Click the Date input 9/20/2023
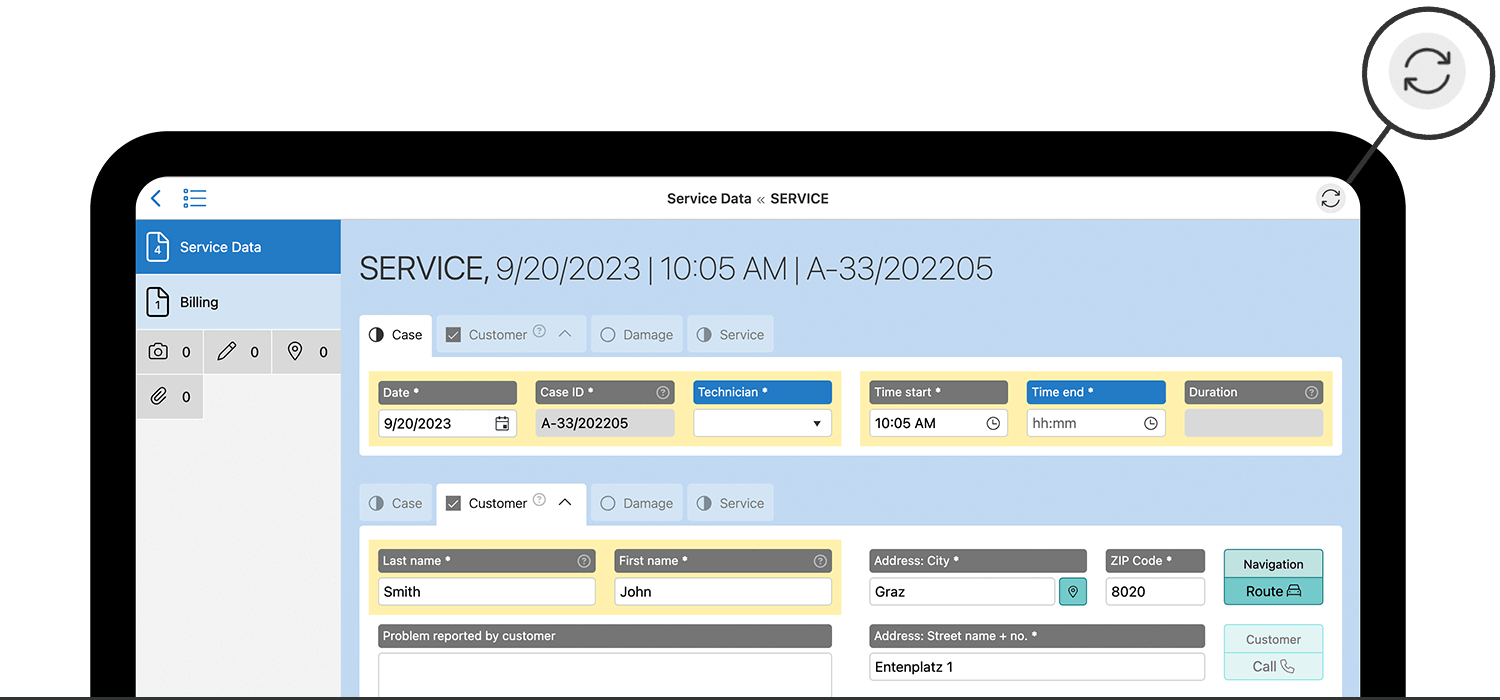 click(x=447, y=423)
